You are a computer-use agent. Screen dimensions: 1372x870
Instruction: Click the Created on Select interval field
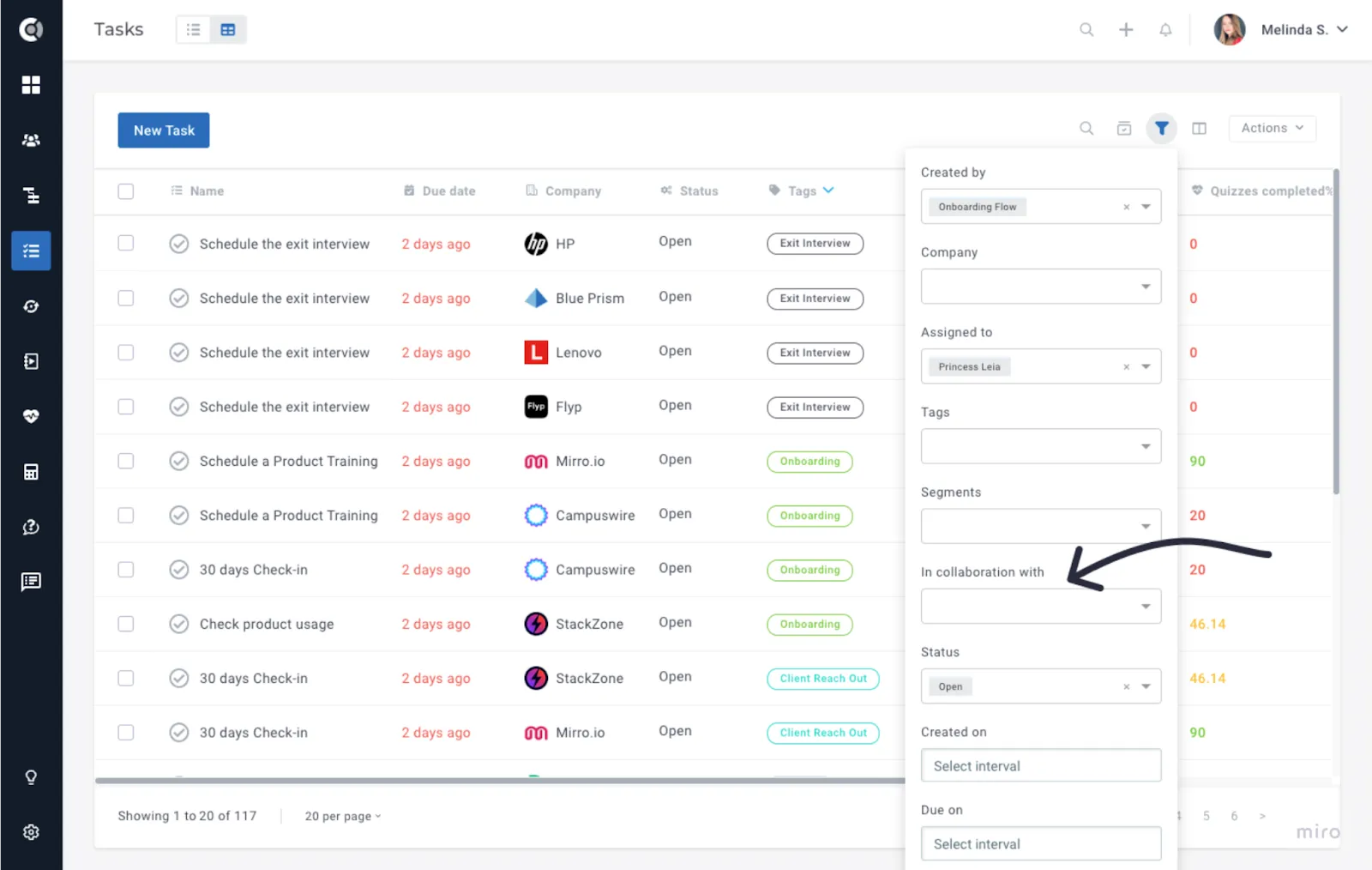coord(1041,765)
